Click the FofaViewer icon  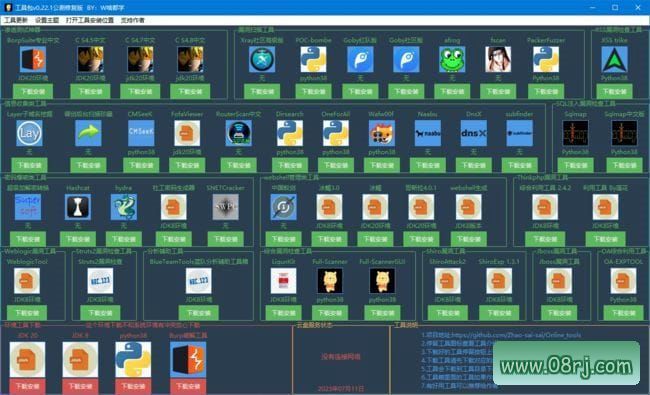pos(187,133)
